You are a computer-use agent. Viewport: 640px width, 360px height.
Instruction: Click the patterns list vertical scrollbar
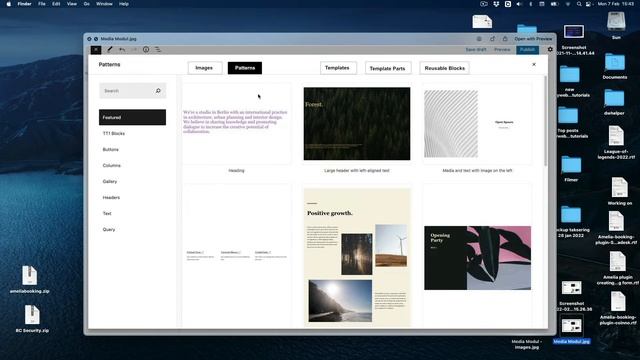[x=545, y=121]
